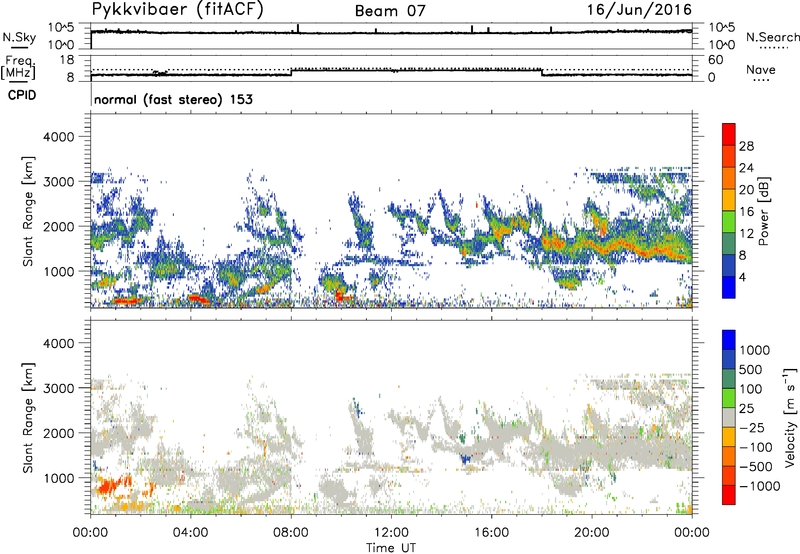Viewport: 800px width, 554px height.
Task: Click the '12:00' time tick label
Action: (x=391, y=533)
